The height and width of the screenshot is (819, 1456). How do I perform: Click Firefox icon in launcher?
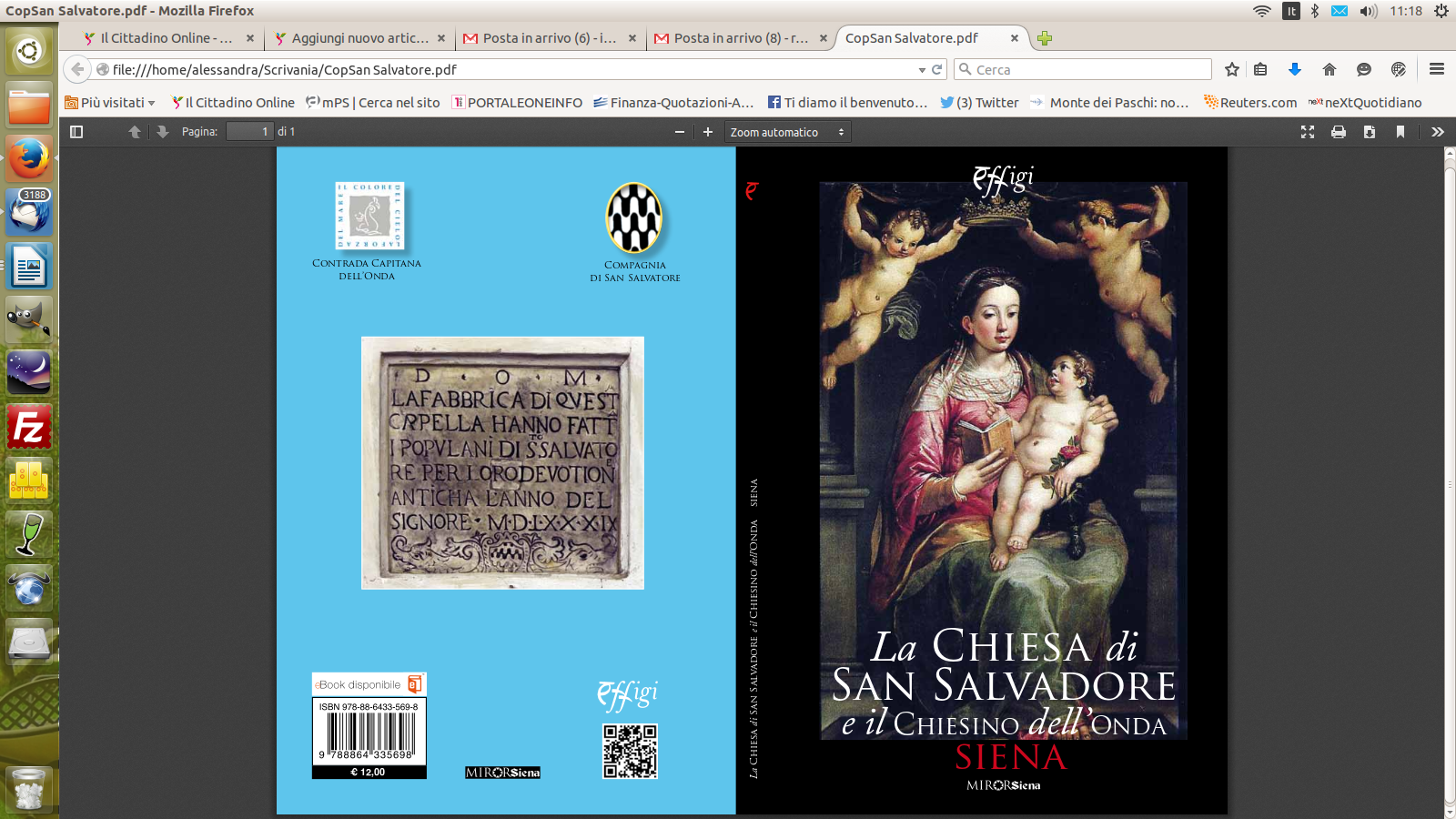click(29, 158)
